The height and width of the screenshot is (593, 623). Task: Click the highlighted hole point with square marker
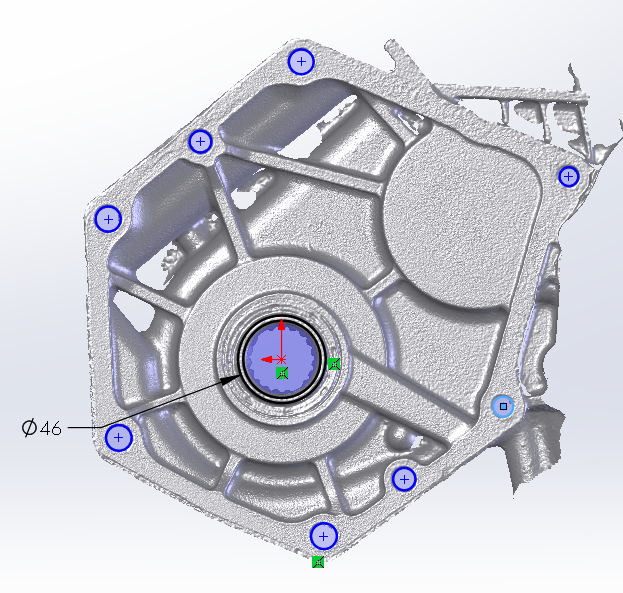tap(503, 407)
